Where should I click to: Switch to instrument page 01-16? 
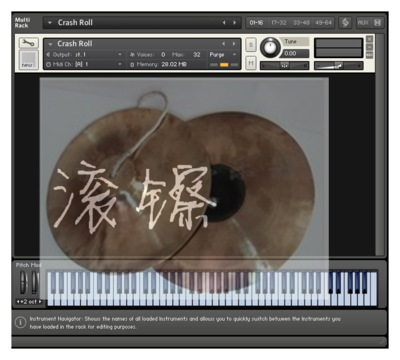point(257,23)
